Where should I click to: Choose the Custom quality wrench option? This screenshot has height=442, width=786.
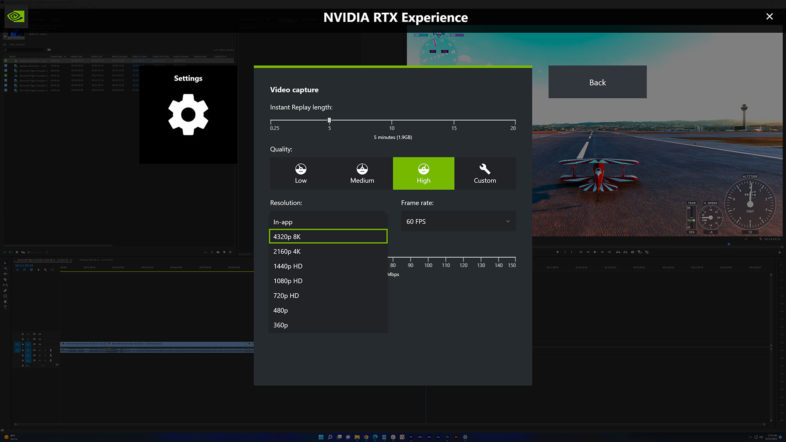tap(485, 173)
